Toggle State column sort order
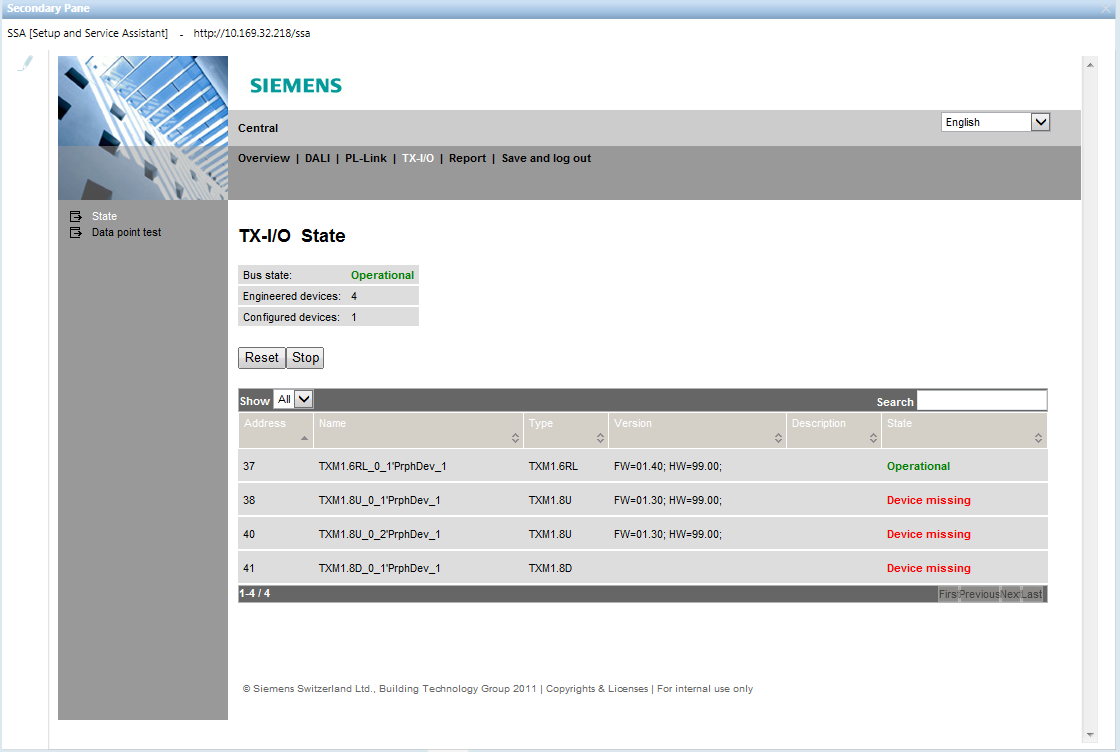Image resolution: width=1120 pixels, height=752 pixels. click(1038, 440)
